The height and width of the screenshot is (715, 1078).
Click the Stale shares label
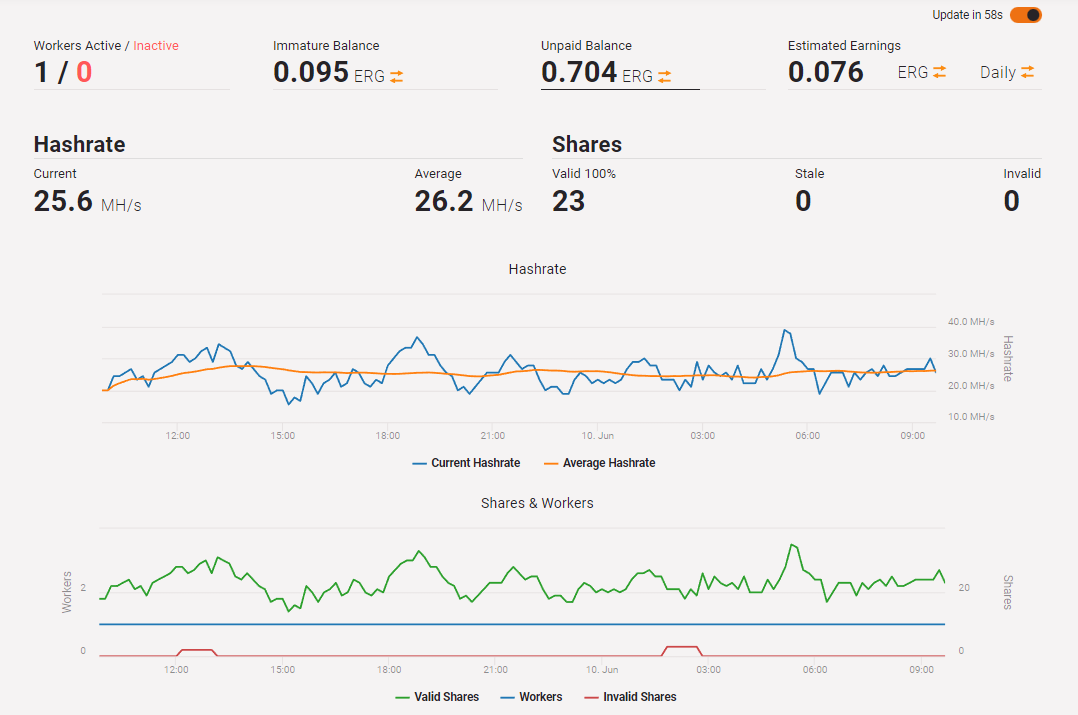[809, 174]
